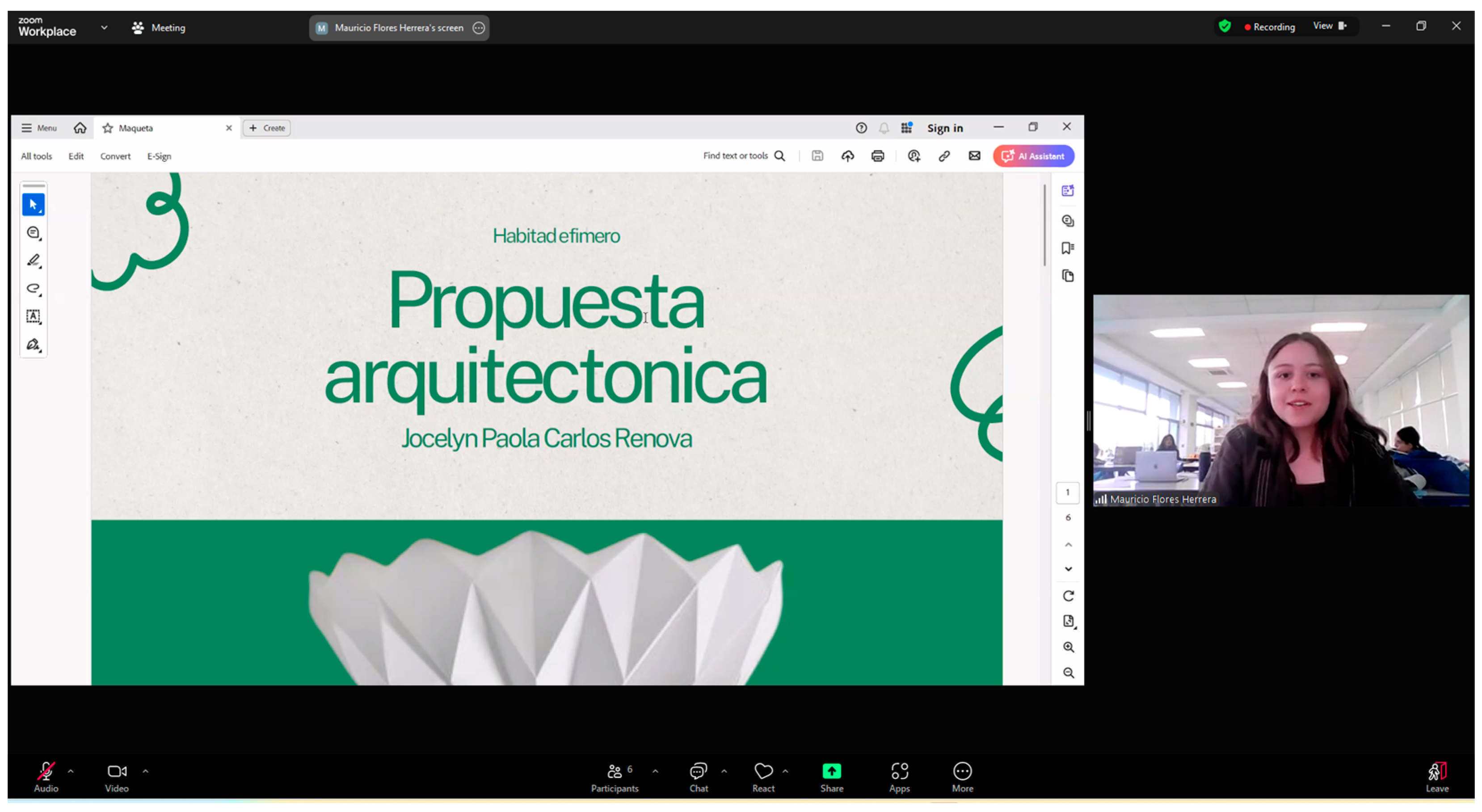Open the Zoom Workplace dropdown arrow
Screen dimensions: 1482x812
pos(104,27)
